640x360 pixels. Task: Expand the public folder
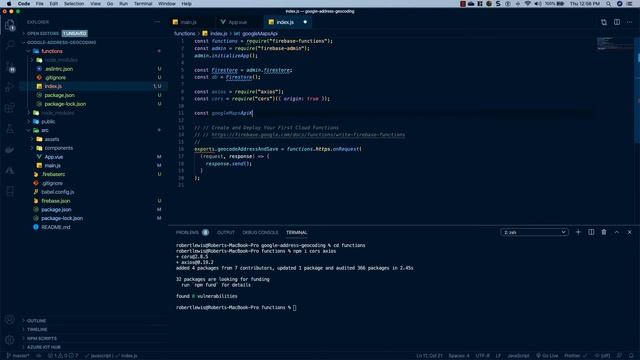[48, 122]
